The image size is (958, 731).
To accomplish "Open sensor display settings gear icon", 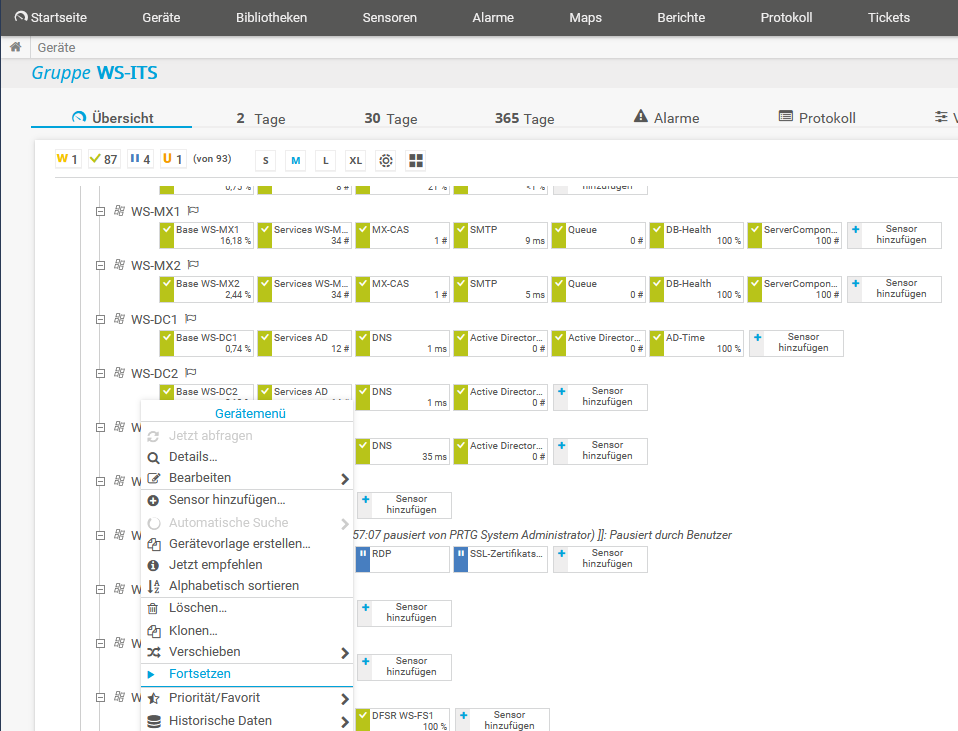I will pyautogui.click(x=386, y=161).
